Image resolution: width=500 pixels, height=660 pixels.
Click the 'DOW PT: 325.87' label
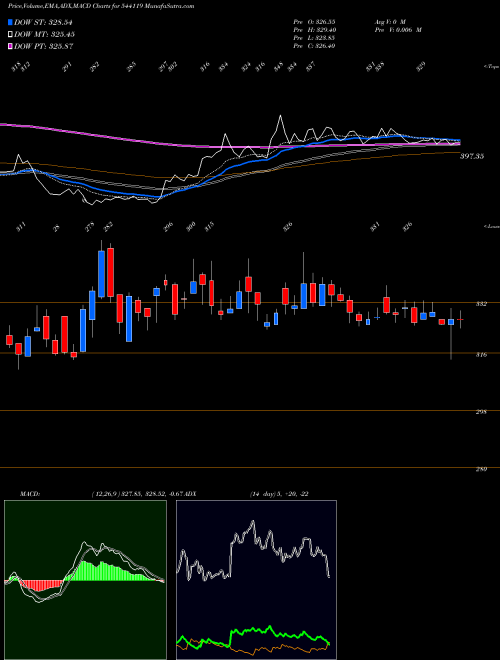coord(44,46)
